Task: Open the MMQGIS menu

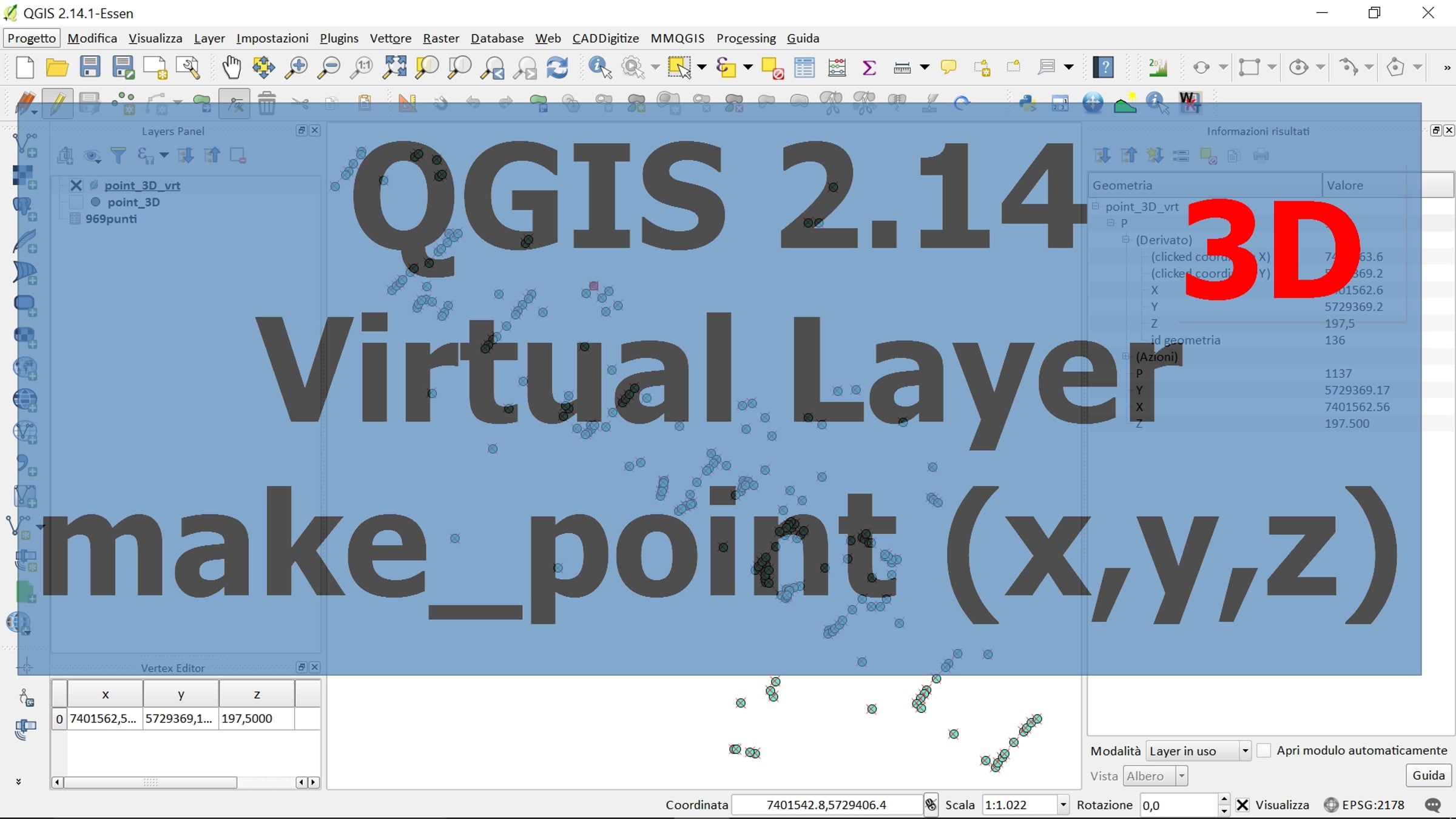Action: [678, 38]
